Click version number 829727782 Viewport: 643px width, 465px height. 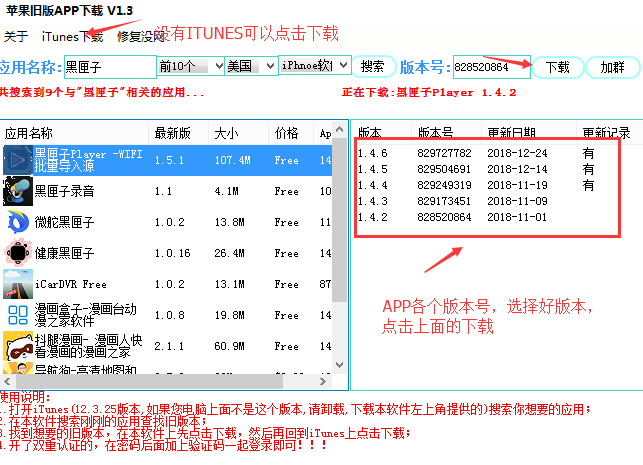pos(444,153)
